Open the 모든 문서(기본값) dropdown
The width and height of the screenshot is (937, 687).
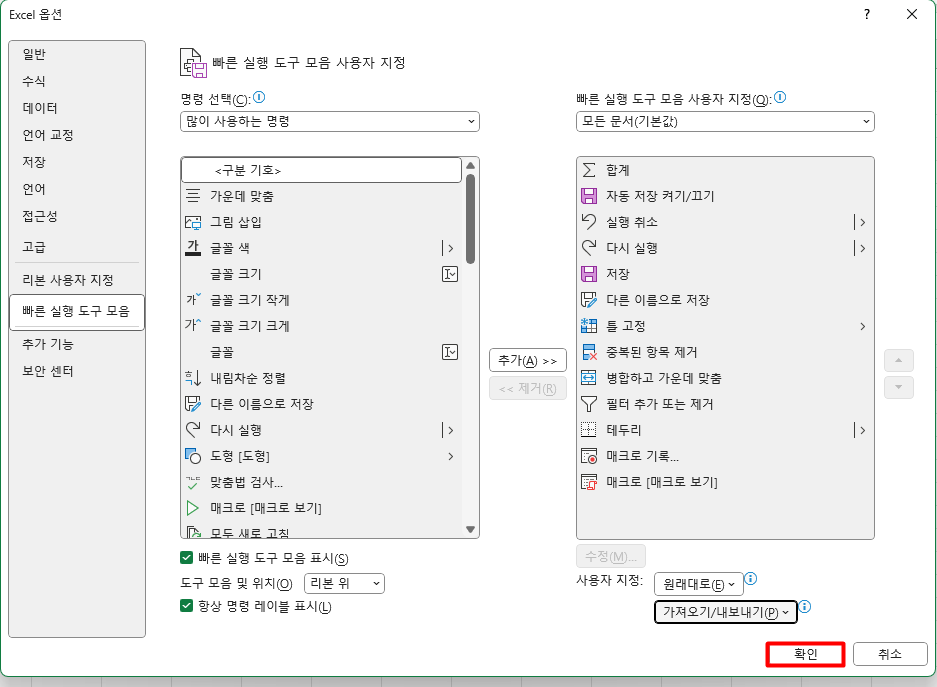pos(725,122)
